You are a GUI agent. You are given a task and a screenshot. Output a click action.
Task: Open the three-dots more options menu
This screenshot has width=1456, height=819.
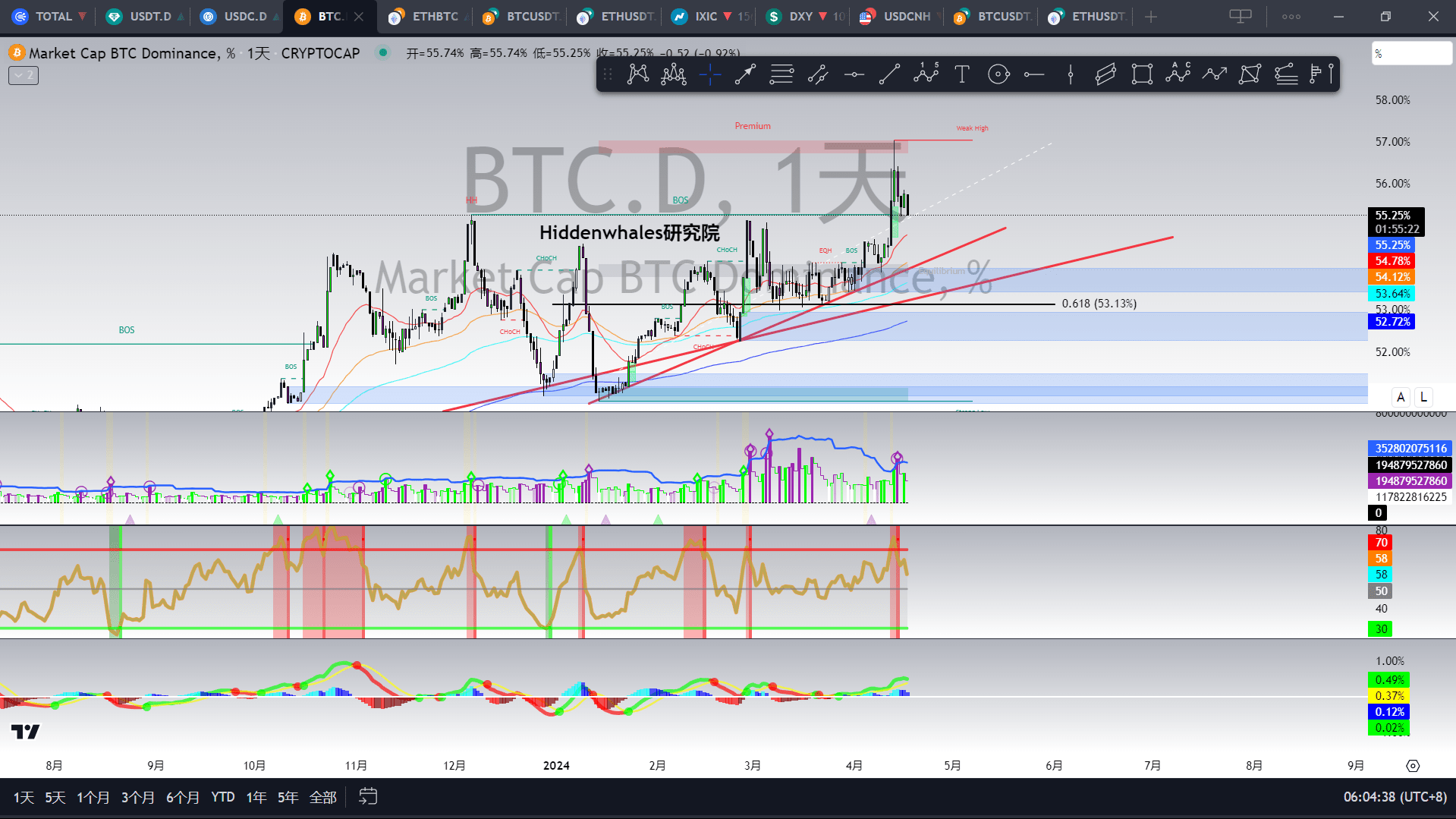pos(1291,17)
